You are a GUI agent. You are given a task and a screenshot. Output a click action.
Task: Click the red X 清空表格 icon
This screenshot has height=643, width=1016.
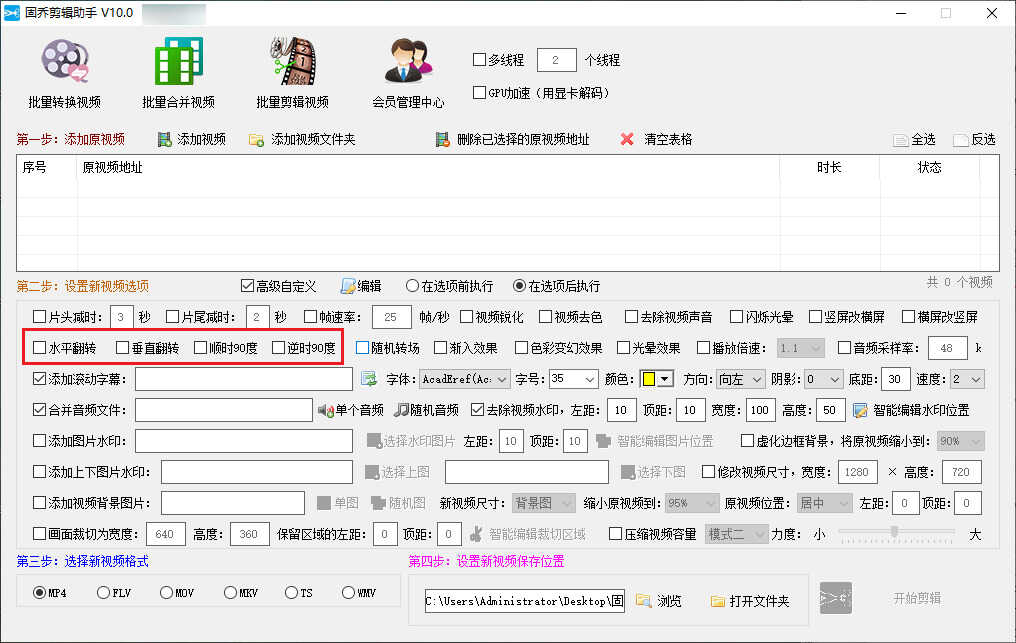[x=627, y=139]
